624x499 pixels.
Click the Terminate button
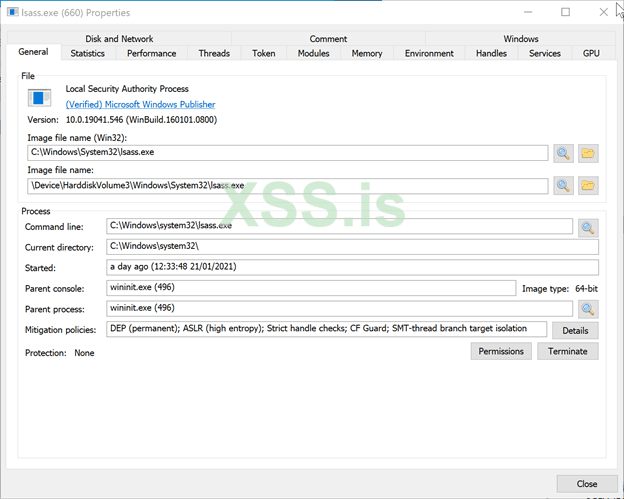point(567,351)
